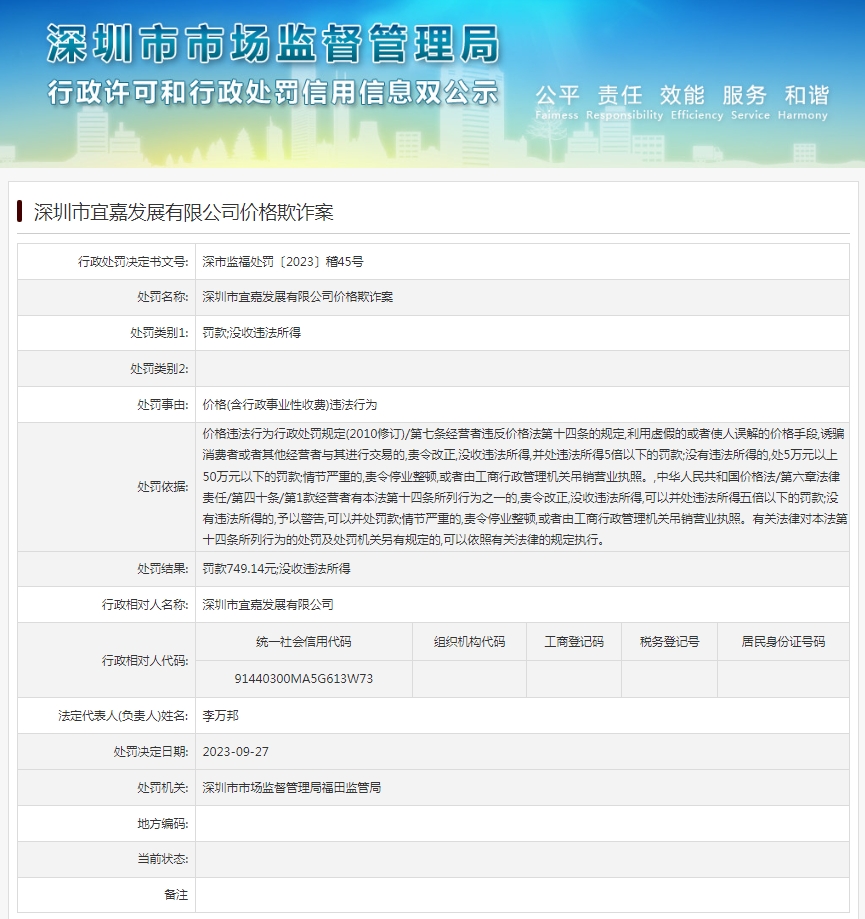Click the 居民身份证号码 column header
This screenshot has height=919, width=865.
click(784, 642)
